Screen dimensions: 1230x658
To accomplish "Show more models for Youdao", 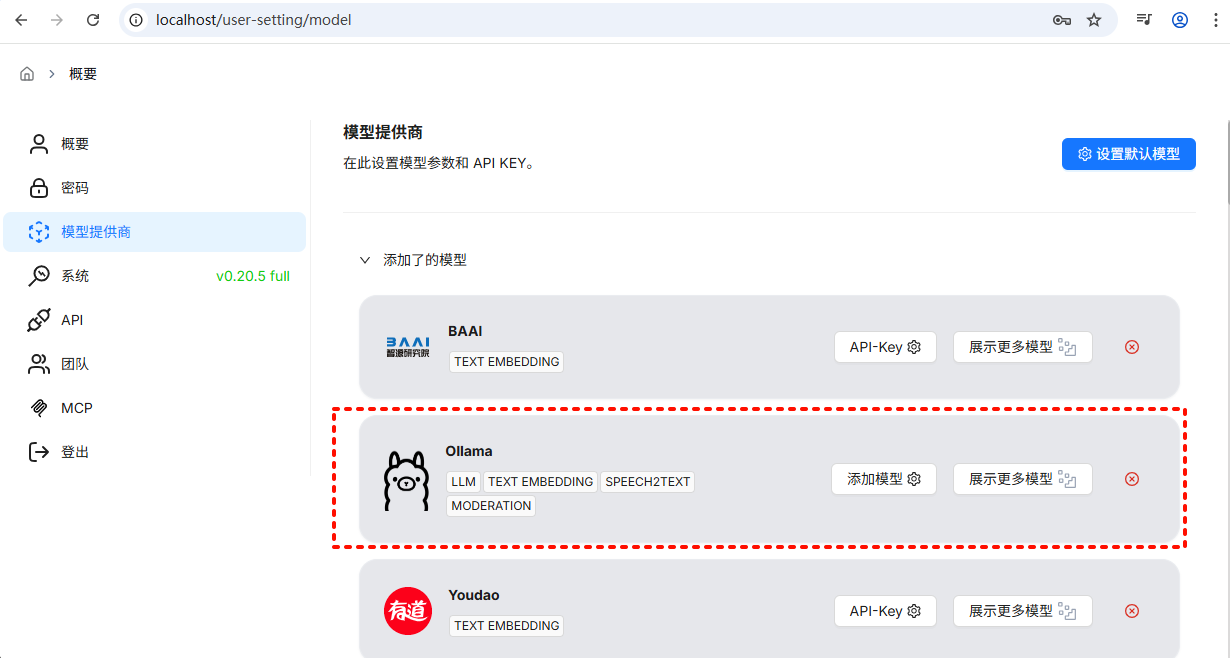I will 1022,611.
